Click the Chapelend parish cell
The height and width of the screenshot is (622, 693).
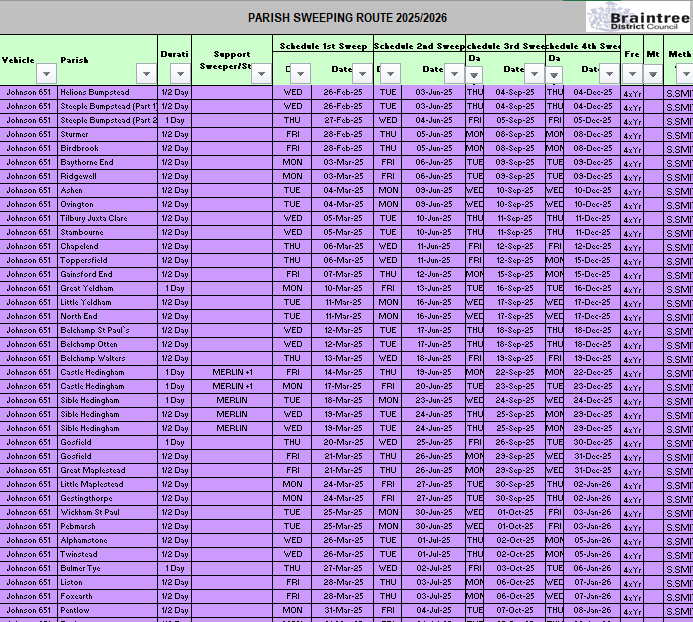click(x=107, y=246)
